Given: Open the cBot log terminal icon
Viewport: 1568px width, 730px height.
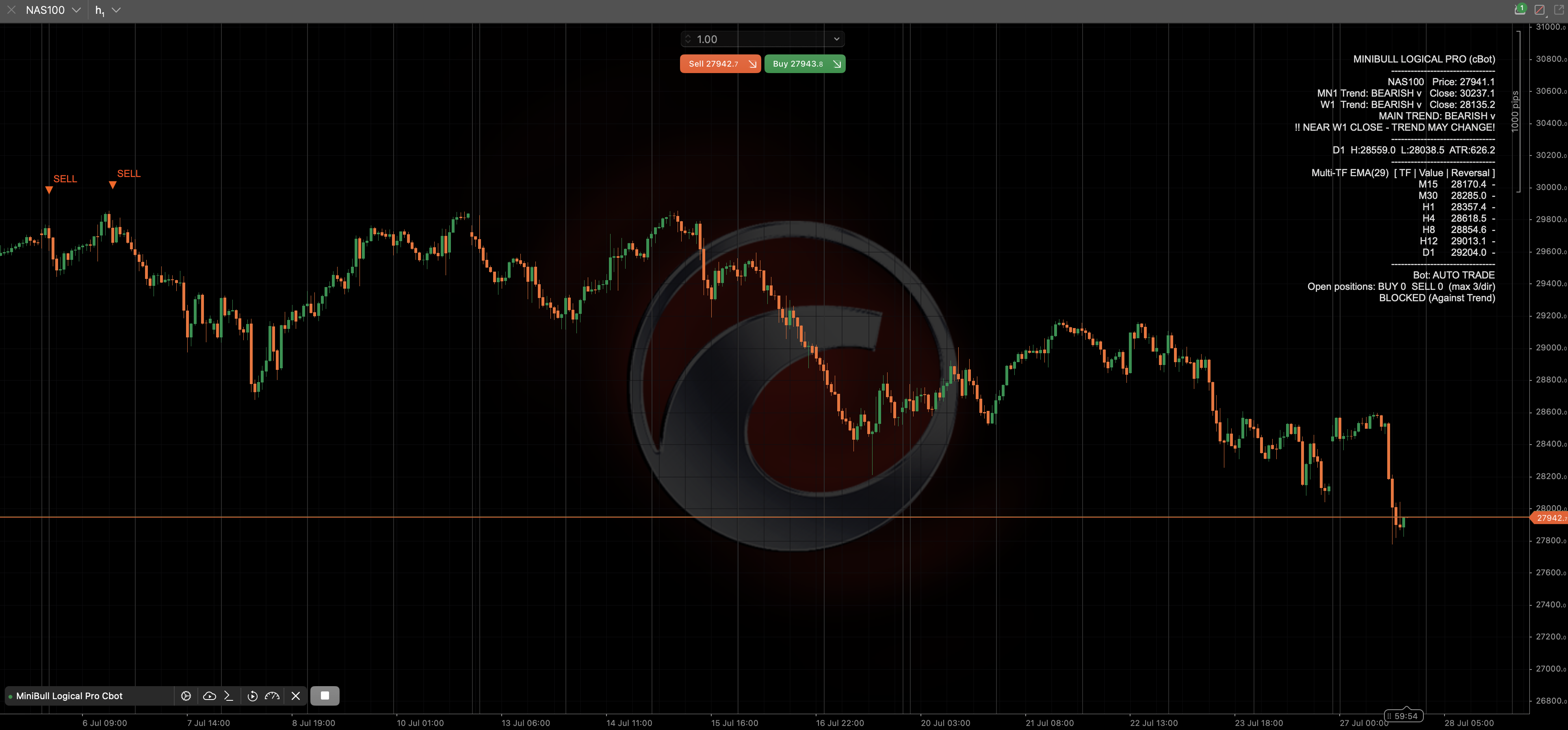Looking at the screenshot, I should click(x=229, y=695).
